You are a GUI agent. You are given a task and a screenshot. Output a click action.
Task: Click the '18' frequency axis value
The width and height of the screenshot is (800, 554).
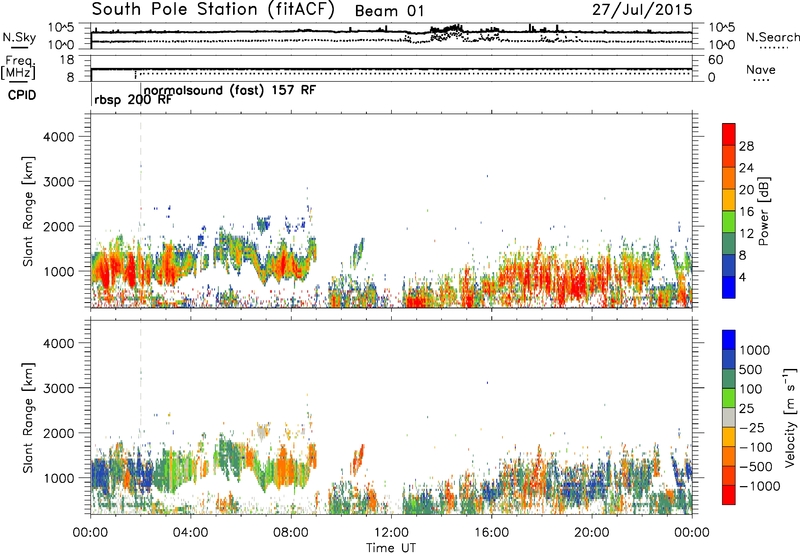67,60
